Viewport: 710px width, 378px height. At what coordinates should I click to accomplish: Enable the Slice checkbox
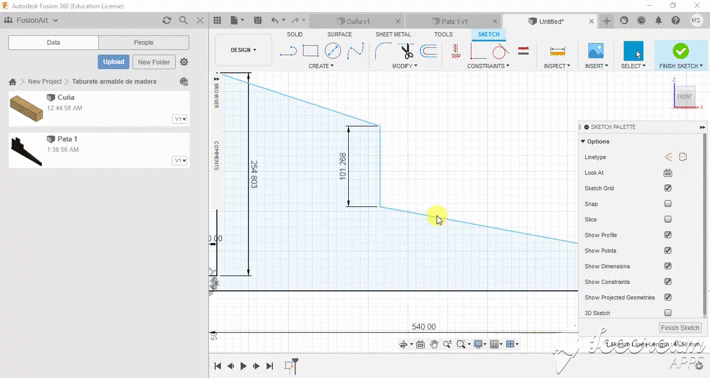point(667,219)
